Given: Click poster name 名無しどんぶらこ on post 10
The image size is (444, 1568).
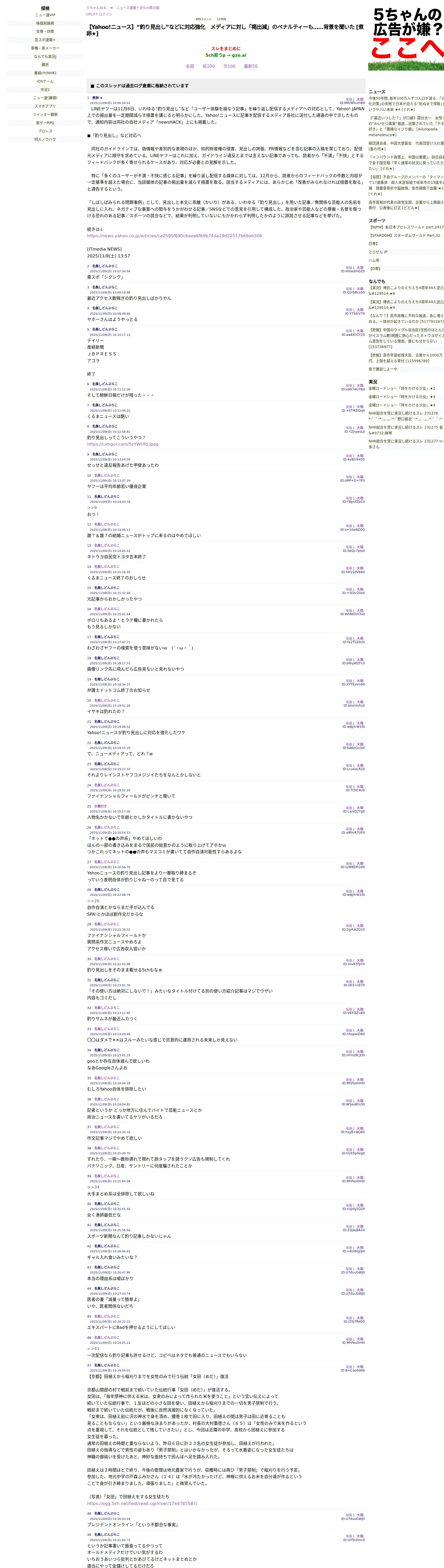Looking at the screenshot, I should click(x=107, y=475).
